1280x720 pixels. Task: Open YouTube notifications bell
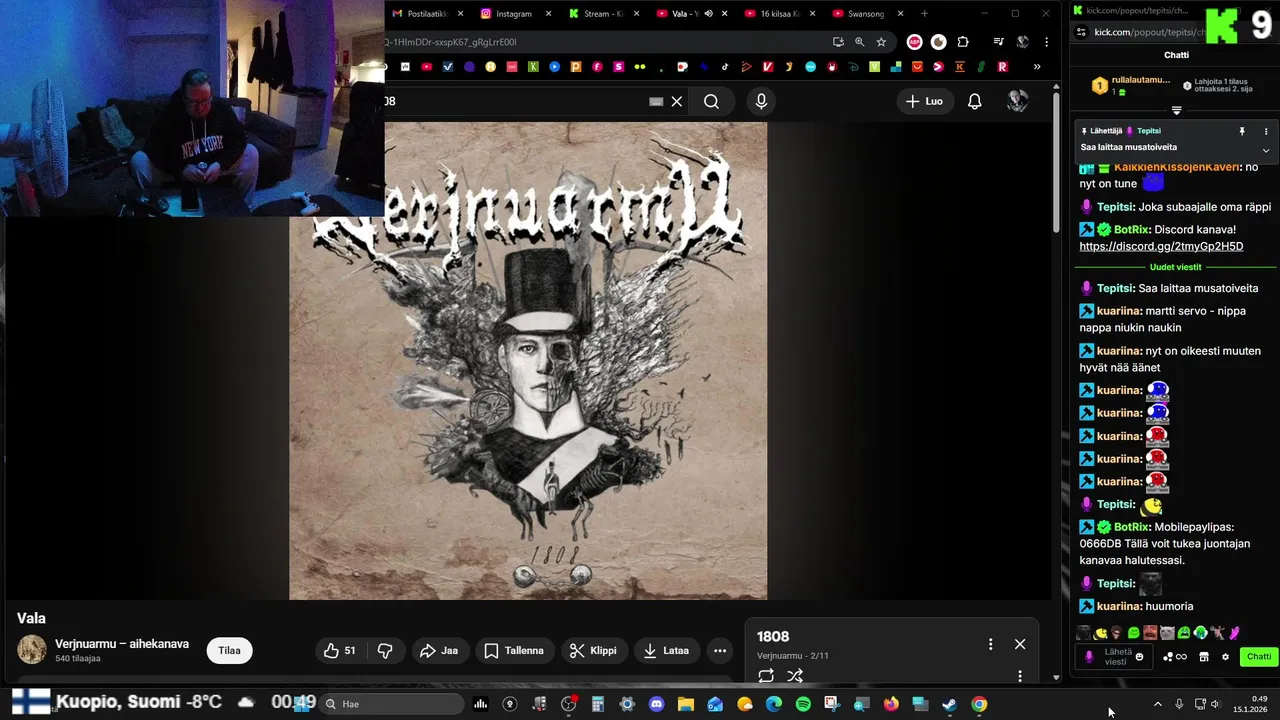pos(974,101)
